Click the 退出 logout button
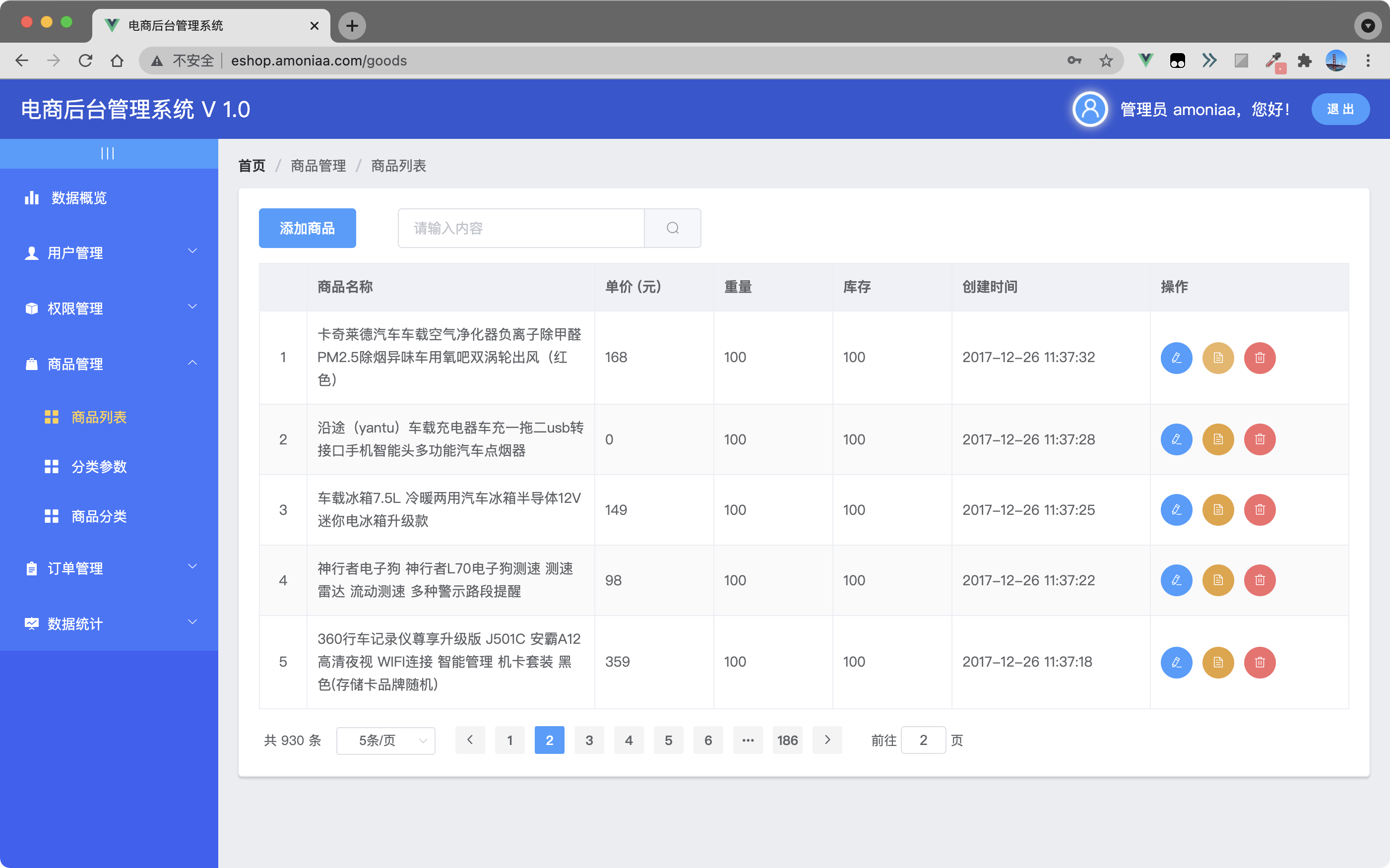The image size is (1390, 868). 1339,109
